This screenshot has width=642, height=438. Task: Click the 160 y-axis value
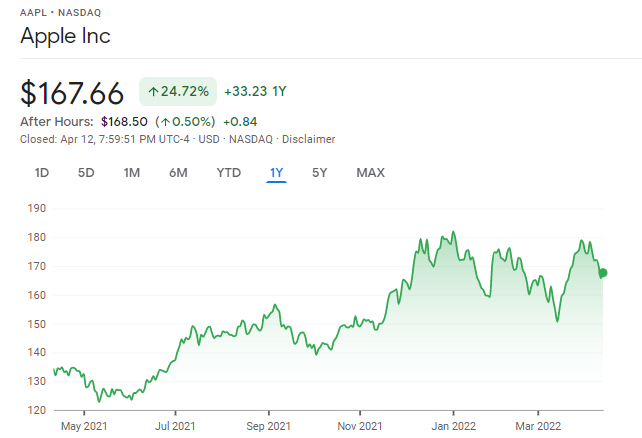37,295
